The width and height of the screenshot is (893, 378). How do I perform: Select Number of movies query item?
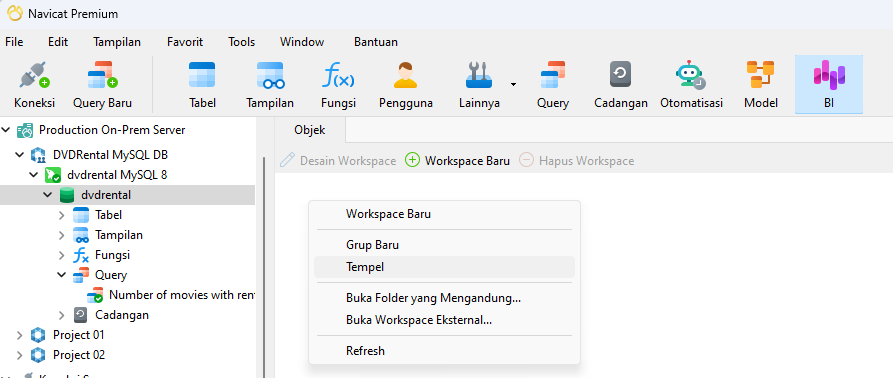[181, 295]
